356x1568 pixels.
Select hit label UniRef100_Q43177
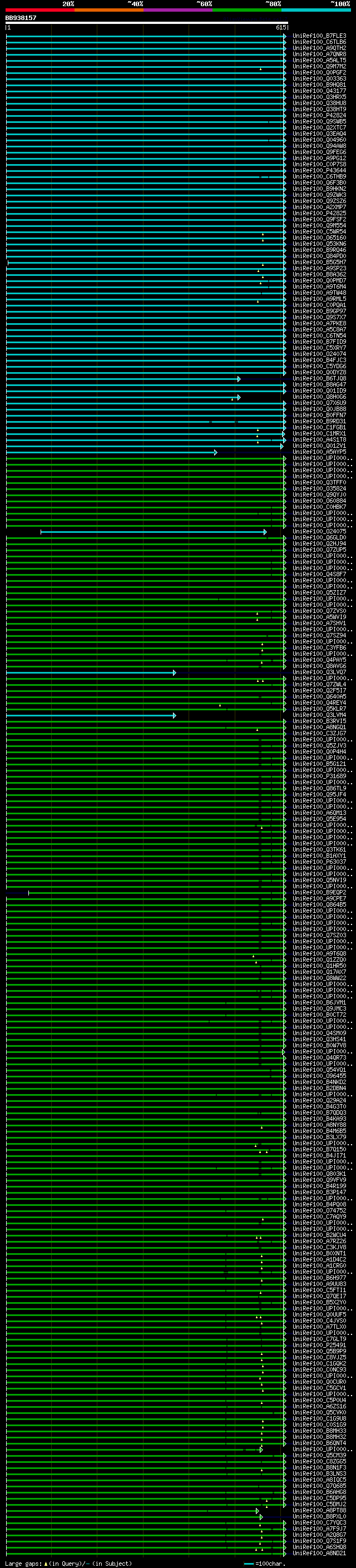point(319,91)
